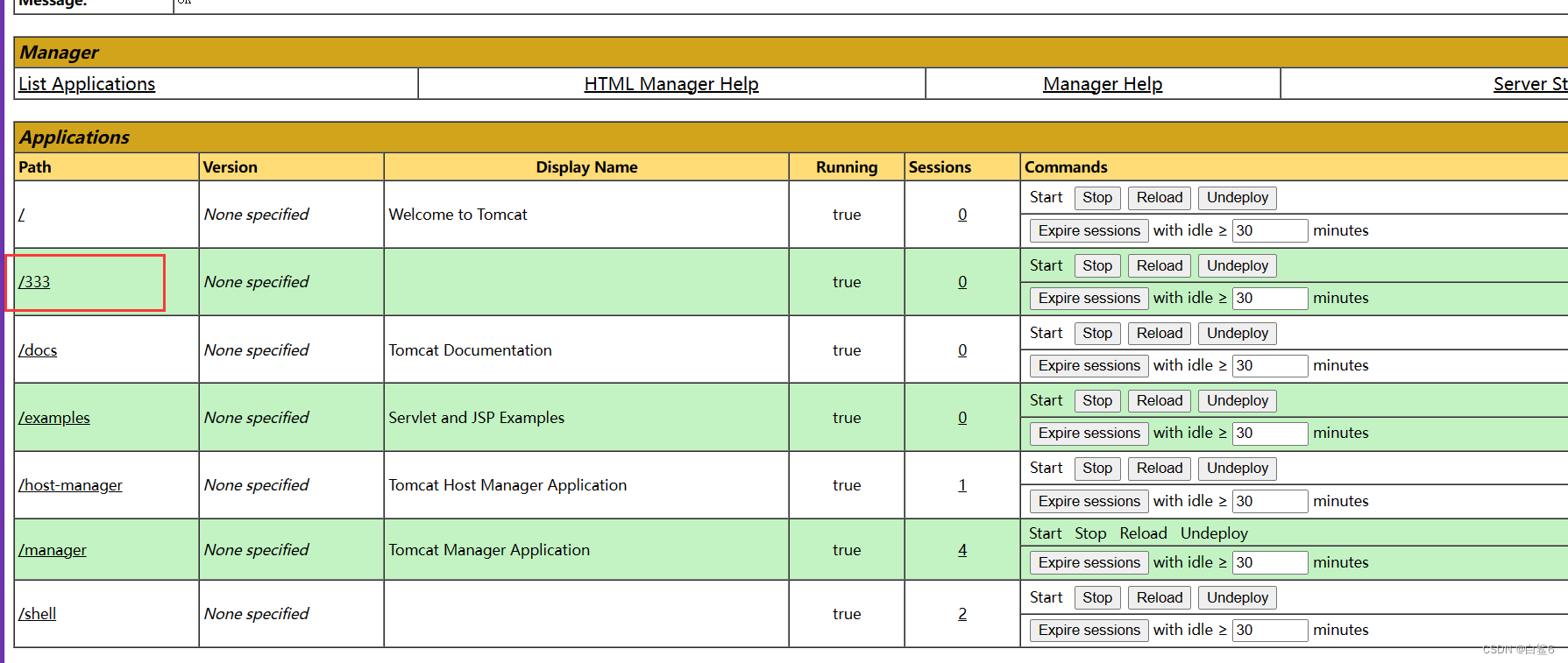Image resolution: width=1568 pixels, height=663 pixels.
Task: Open the /host-manager application path
Action: point(70,485)
